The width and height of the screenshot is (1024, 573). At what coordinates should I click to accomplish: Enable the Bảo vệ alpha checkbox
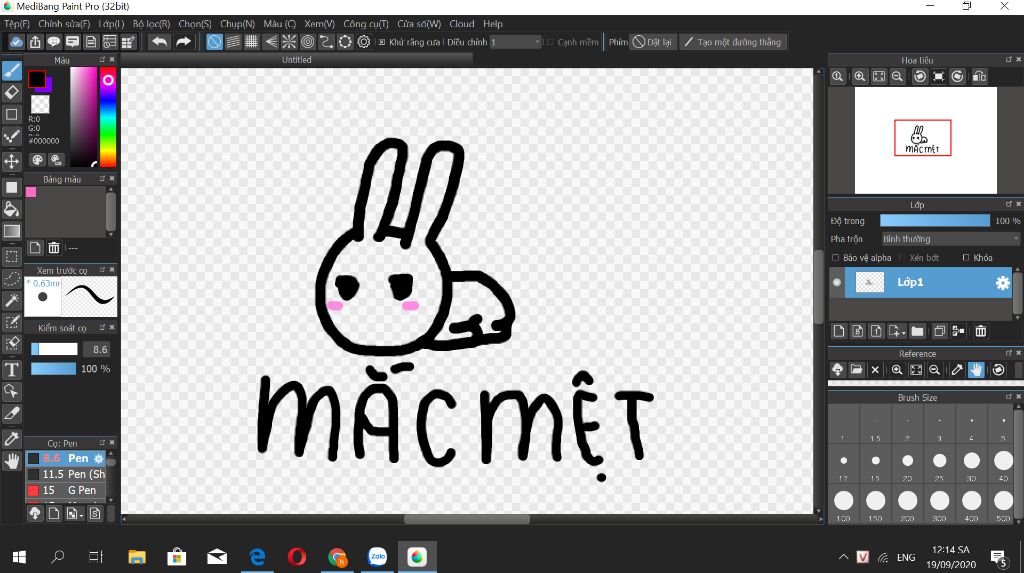tap(835, 257)
